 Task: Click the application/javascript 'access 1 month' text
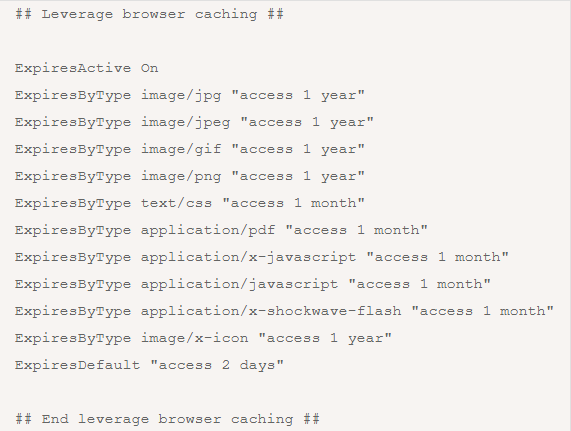pos(420,284)
